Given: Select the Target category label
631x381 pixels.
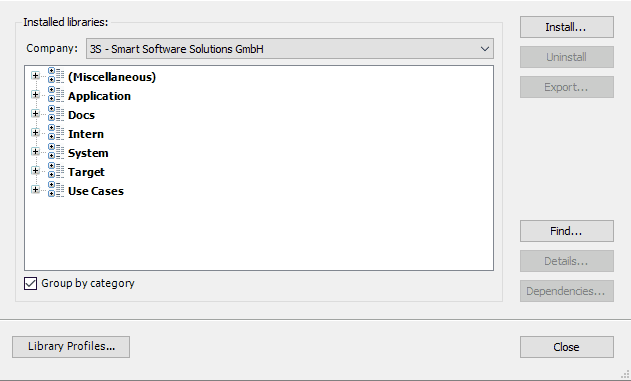Looking at the screenshot, I should coord(86,172).
